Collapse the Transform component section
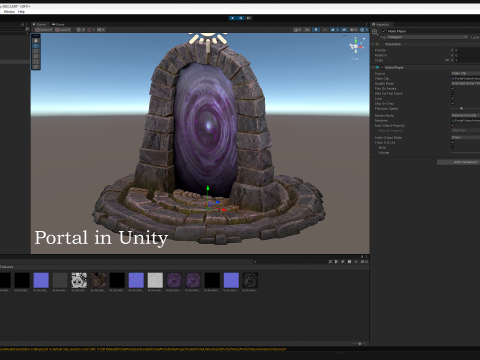The width and height of the screenshot is (480, 360). coord(373,44)
